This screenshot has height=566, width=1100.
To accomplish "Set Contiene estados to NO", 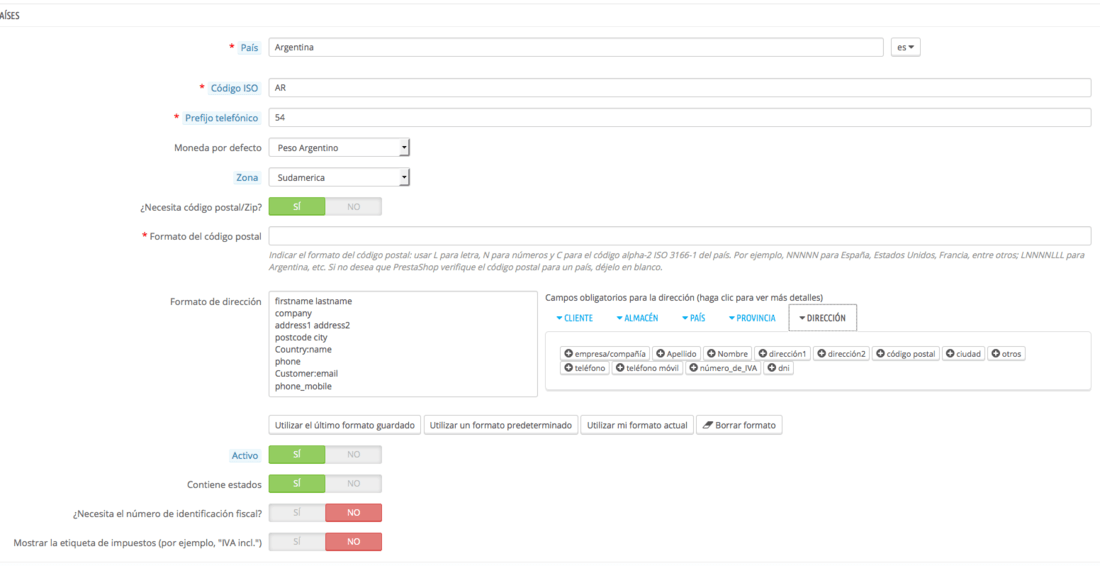I will point(354,484).
